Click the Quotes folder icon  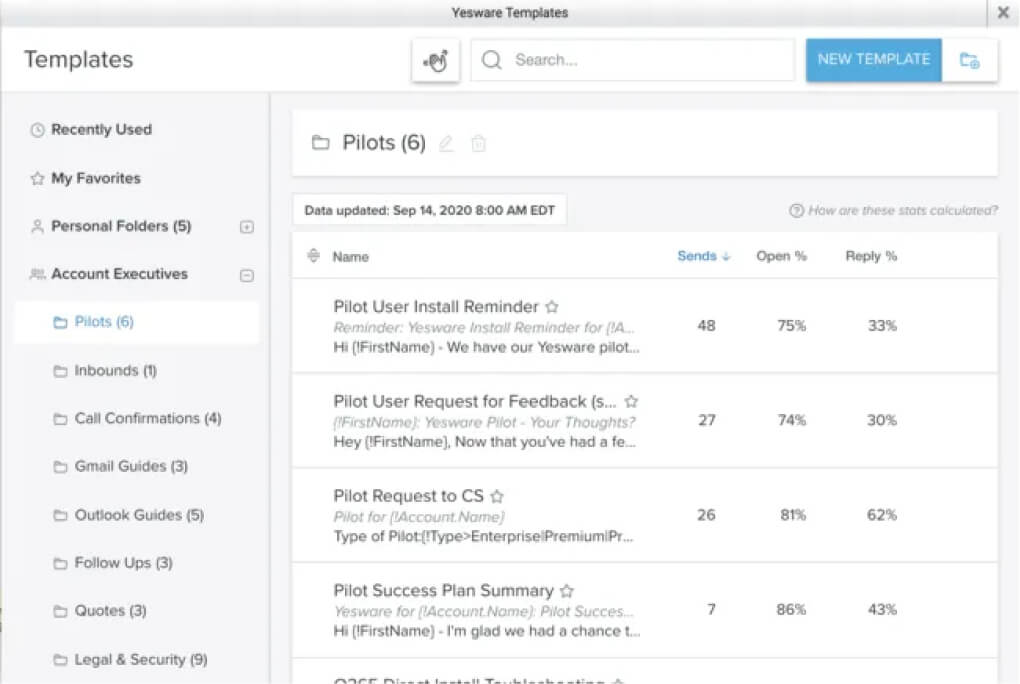[60, 611]
